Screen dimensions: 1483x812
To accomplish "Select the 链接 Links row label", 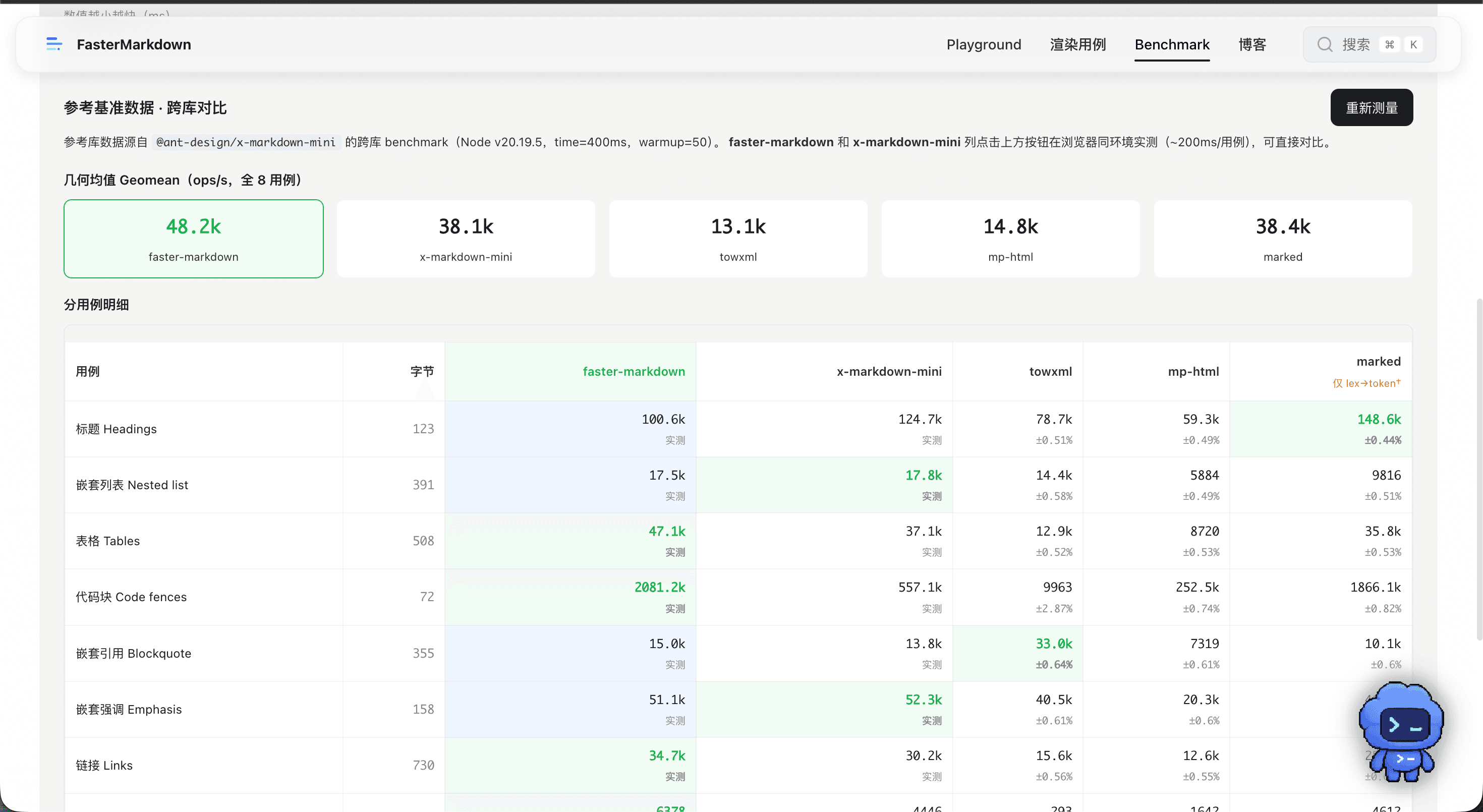I will [104, 766].
